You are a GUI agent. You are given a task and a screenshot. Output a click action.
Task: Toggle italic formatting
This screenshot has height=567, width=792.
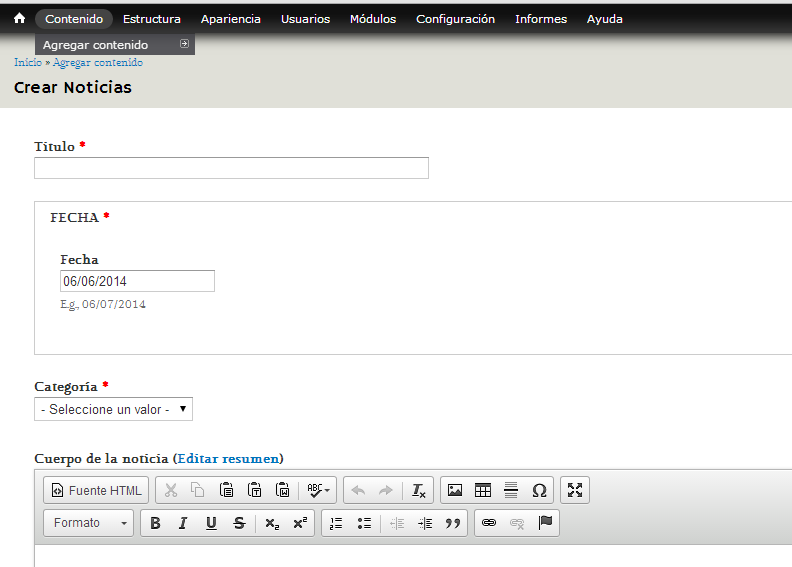(183, 523)
